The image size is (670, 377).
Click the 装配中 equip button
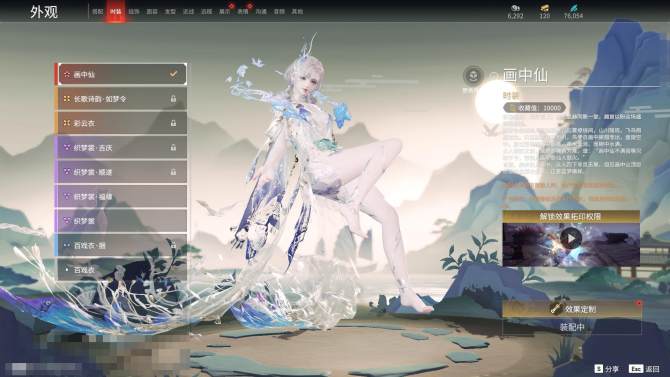coord(572,327)
